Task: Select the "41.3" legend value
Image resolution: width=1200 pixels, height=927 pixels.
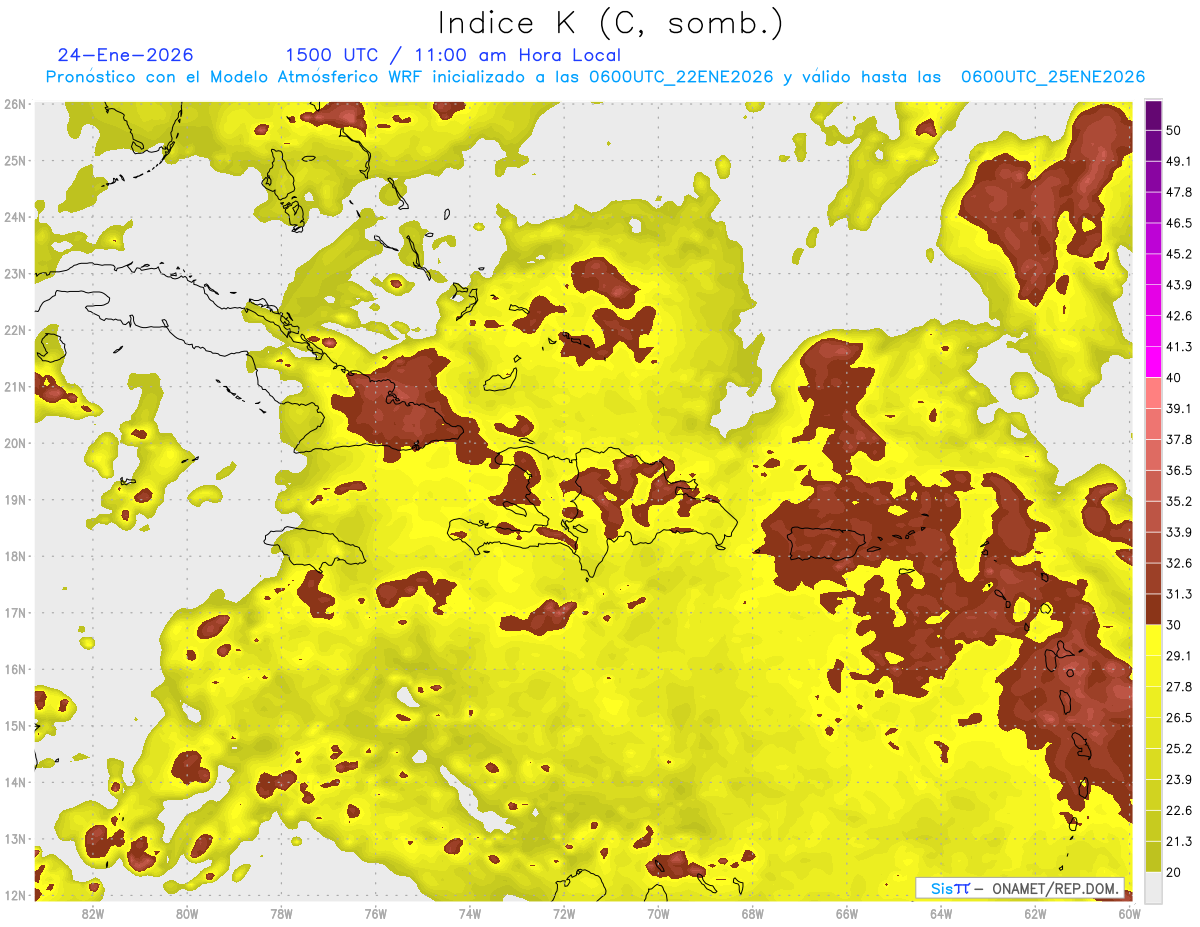Action: pyautogui.click(x=1179, y=347)
